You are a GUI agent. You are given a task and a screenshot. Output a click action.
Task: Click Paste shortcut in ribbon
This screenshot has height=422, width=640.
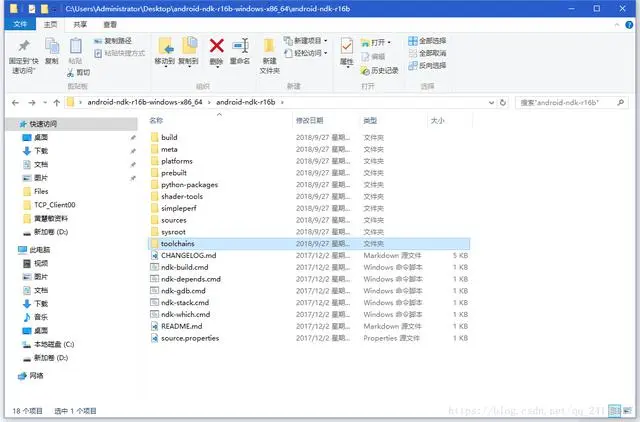point(120,53)
